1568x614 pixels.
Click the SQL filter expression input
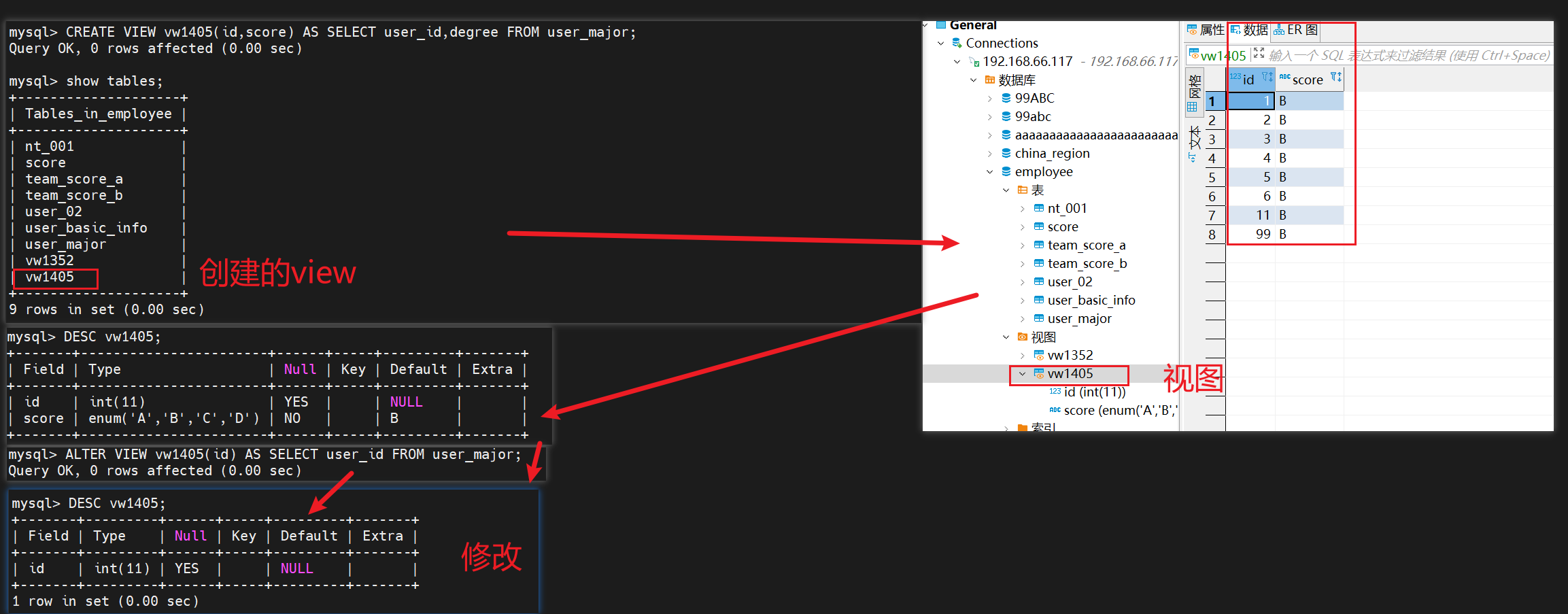point(1409,55)
